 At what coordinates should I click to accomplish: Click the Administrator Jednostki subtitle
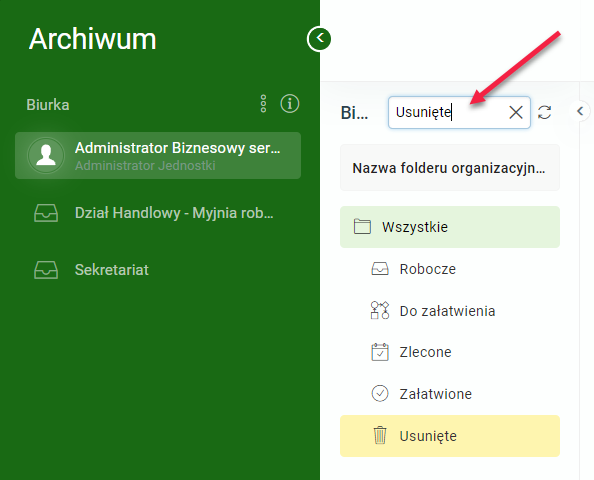(145, 166)
